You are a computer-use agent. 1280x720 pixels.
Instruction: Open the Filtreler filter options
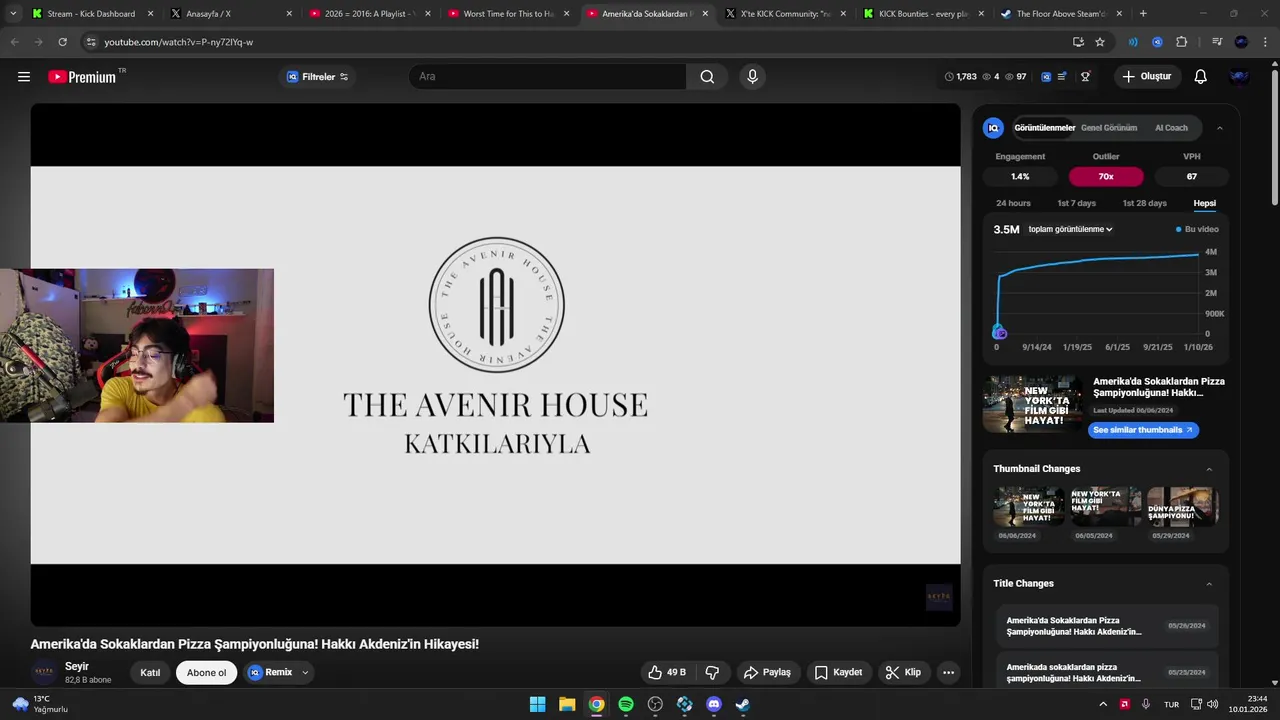pyautogui.click(x=317, y=77)
